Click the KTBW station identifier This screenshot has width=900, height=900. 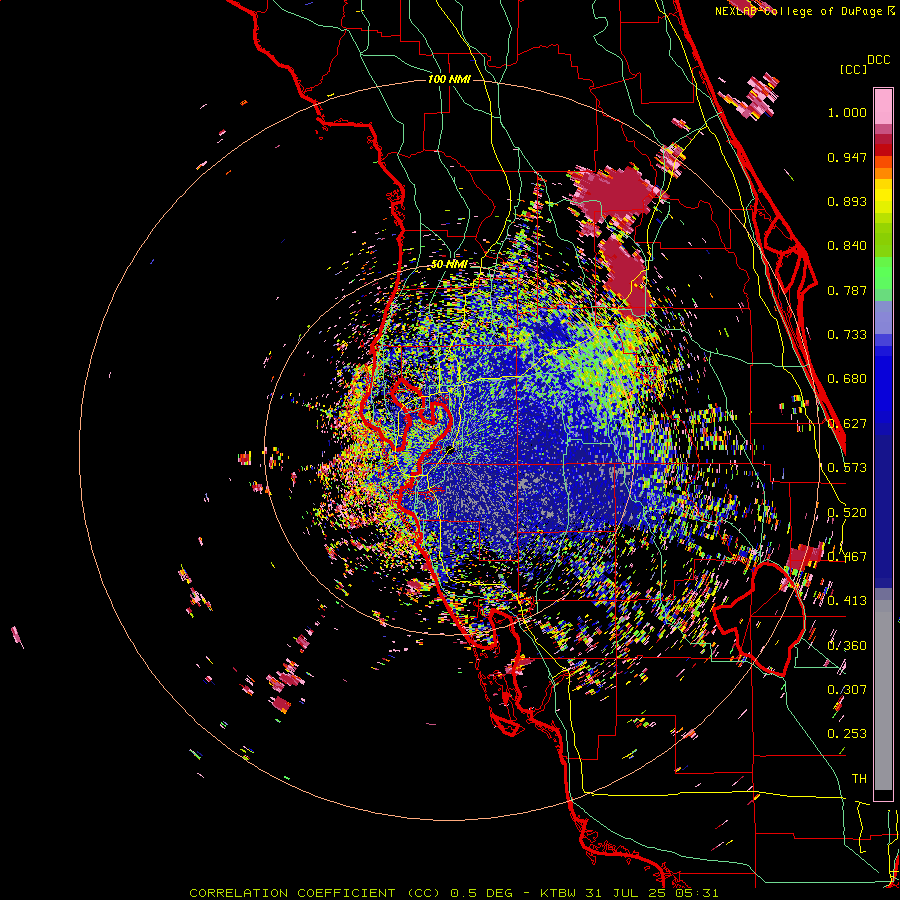pyautogui.click(x=560, y=893)
